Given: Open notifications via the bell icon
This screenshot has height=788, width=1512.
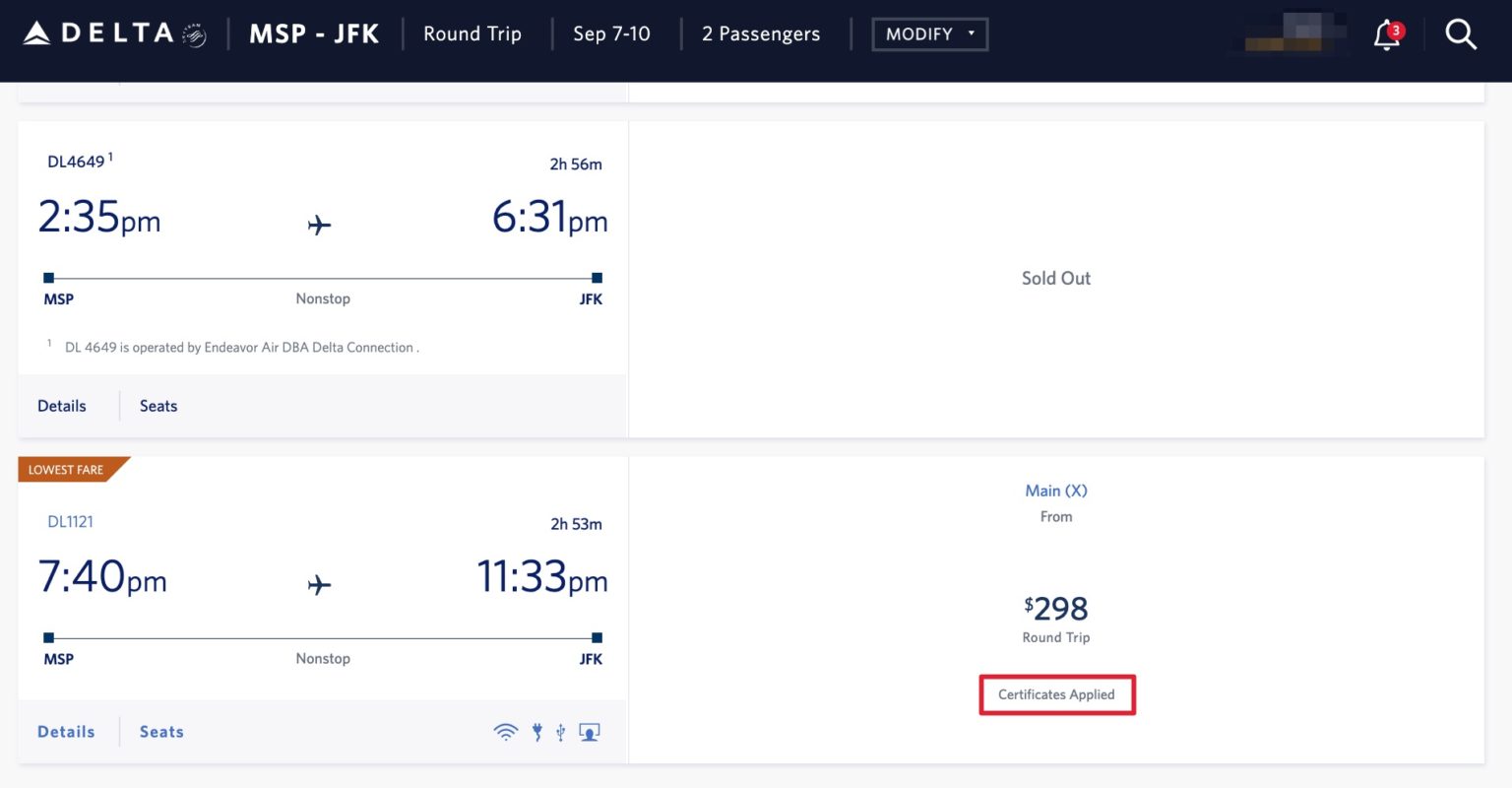Looking at the screenshot, I should click(1386, 33).
